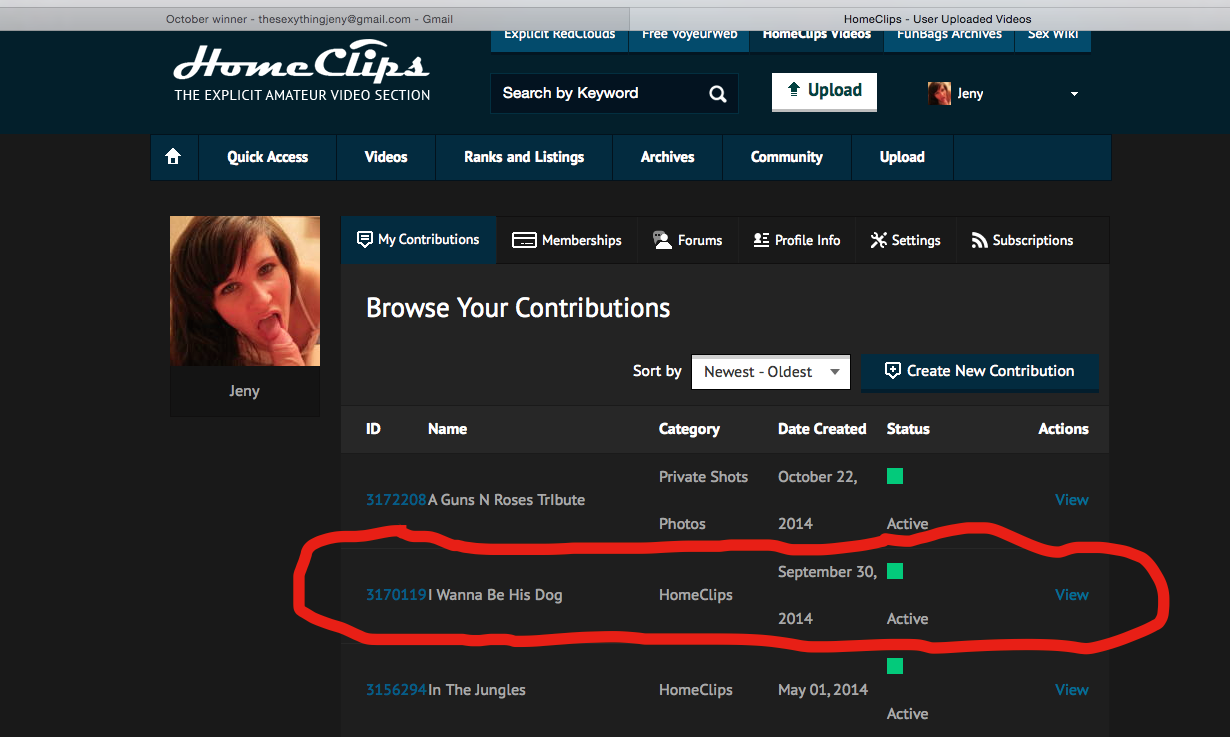Click the Subscriptions feed icon
The width and height of the screenshot is (1230, 737).
[x=978, y=241]
